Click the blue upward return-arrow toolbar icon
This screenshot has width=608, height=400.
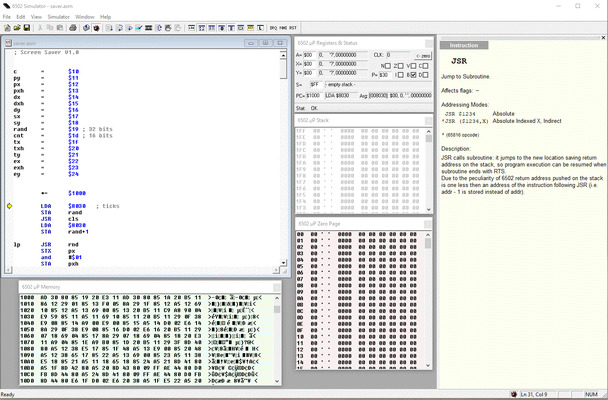pos(159,28)
